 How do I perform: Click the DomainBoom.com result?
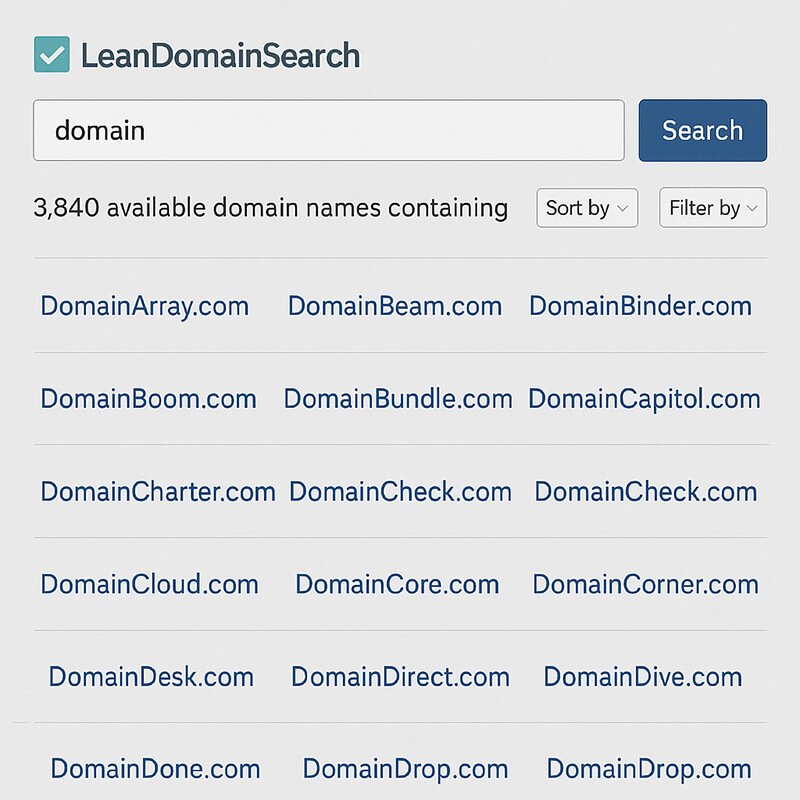point(147,399)
